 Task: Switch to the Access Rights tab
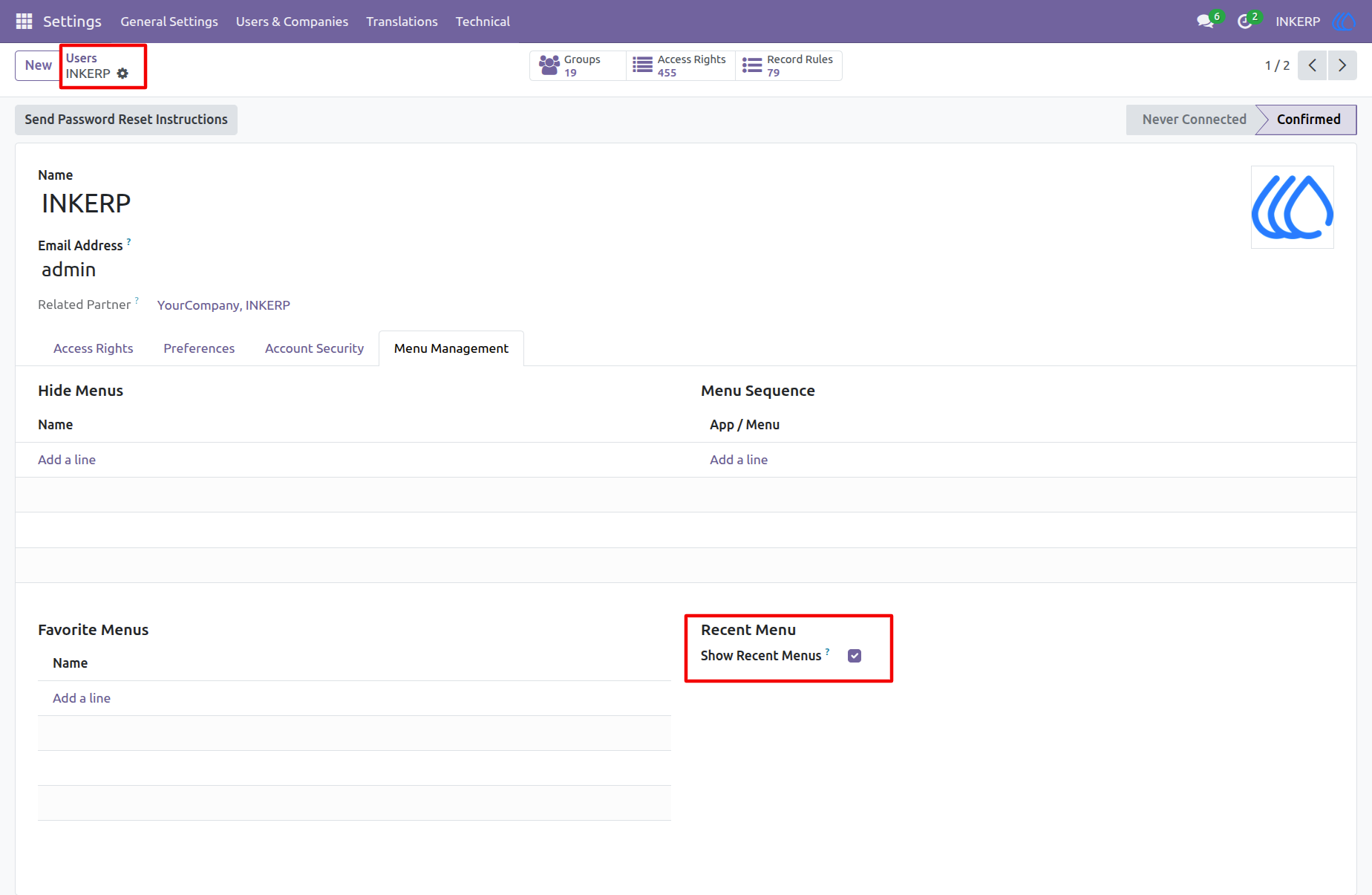[93, 348]
